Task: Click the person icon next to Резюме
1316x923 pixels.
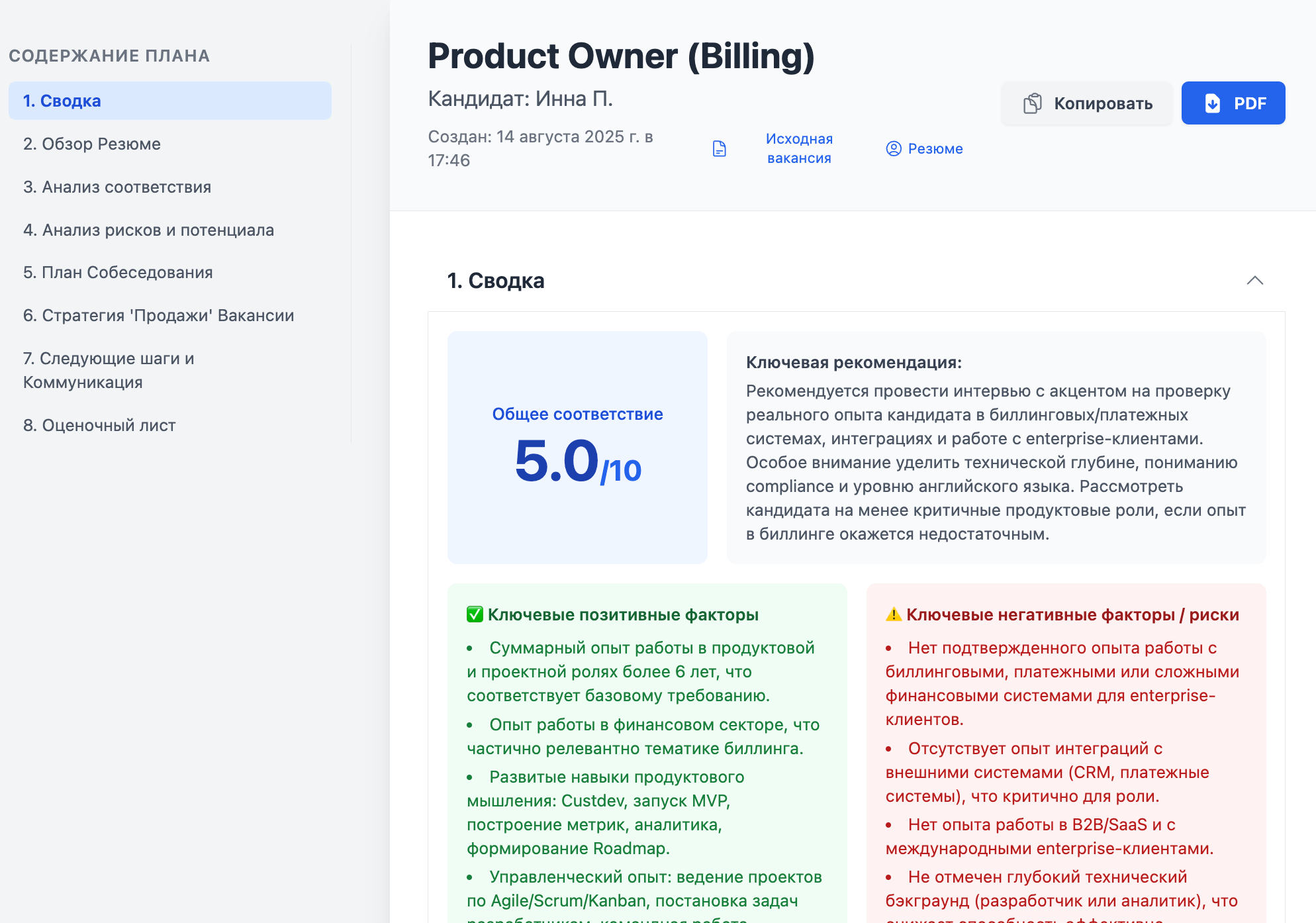Action: pyautogui.click(x=894, y=148)
